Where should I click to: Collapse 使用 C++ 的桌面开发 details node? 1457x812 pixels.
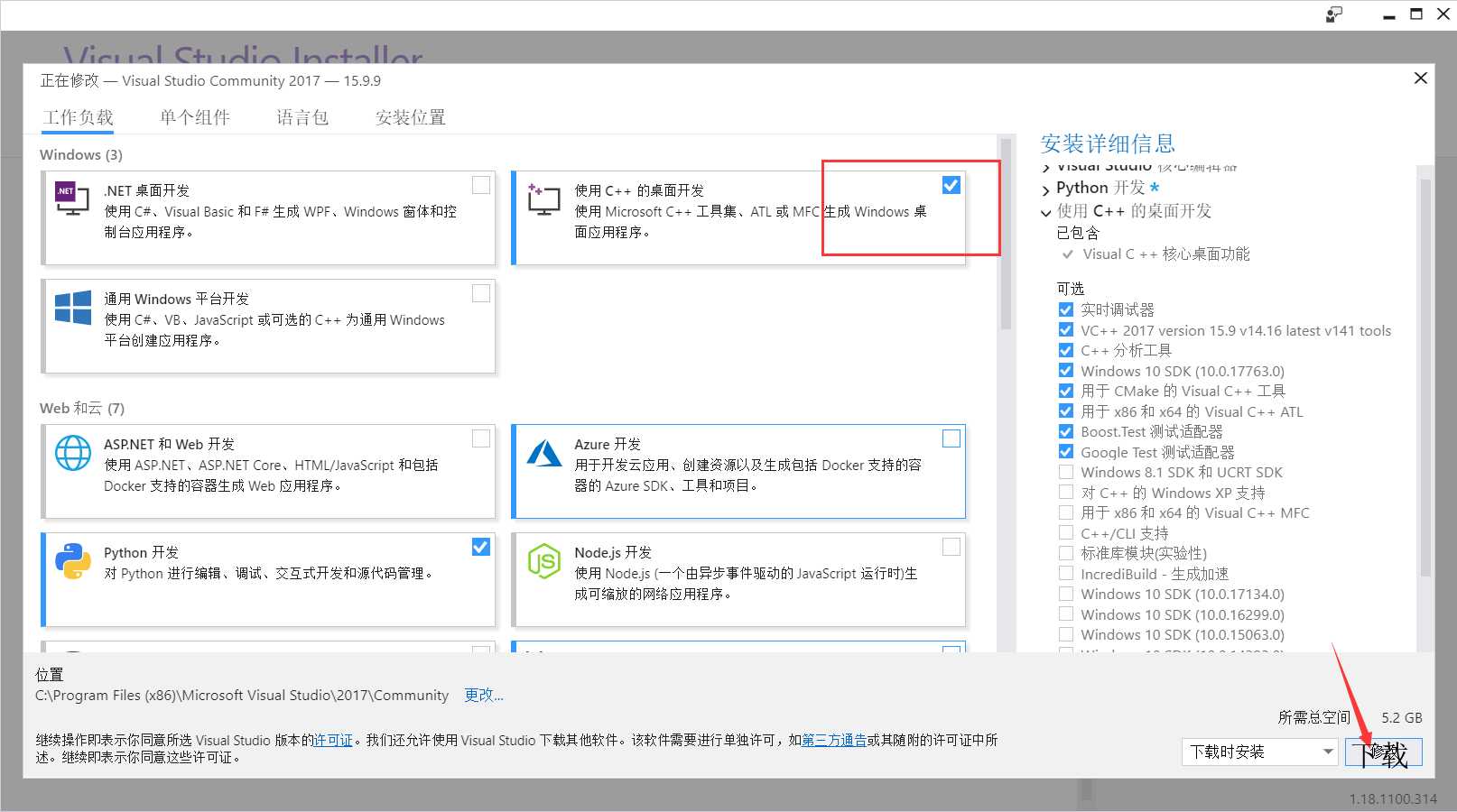point(1046,213)
